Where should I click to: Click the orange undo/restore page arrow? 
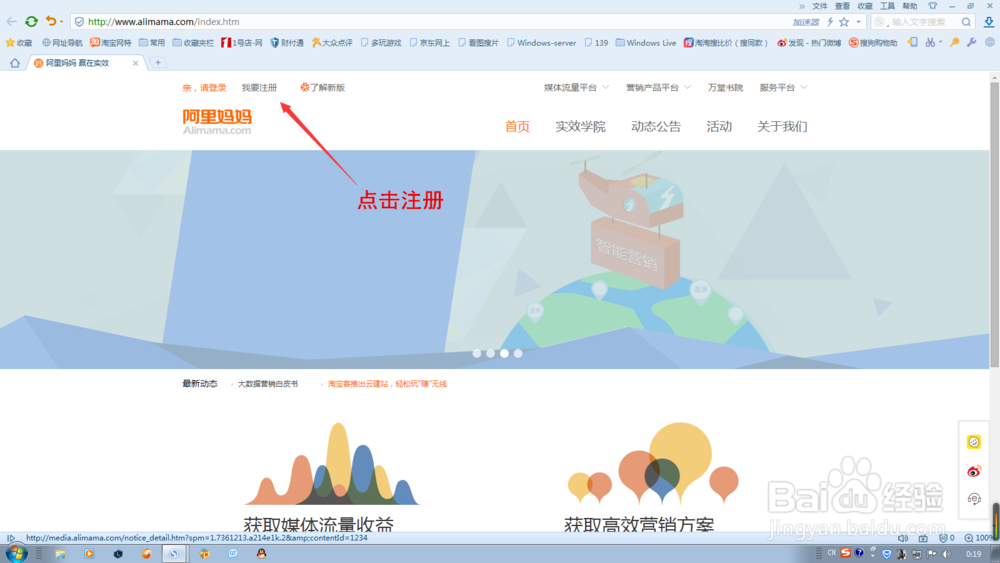click(50, 21)
